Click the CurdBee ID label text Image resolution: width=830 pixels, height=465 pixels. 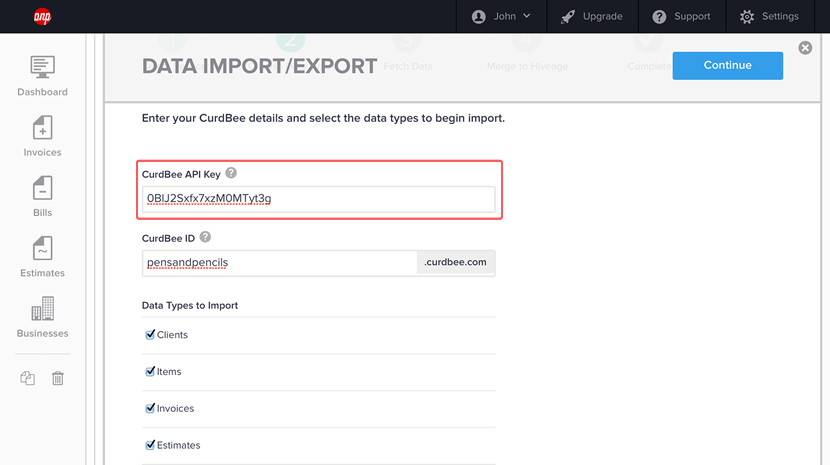point(168,238)
